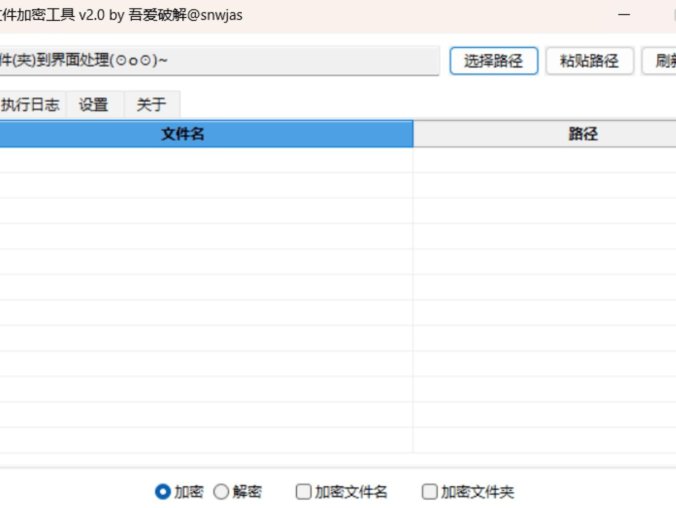
Task: Open the 关于 tab
Action: click(x=151, y=104)
